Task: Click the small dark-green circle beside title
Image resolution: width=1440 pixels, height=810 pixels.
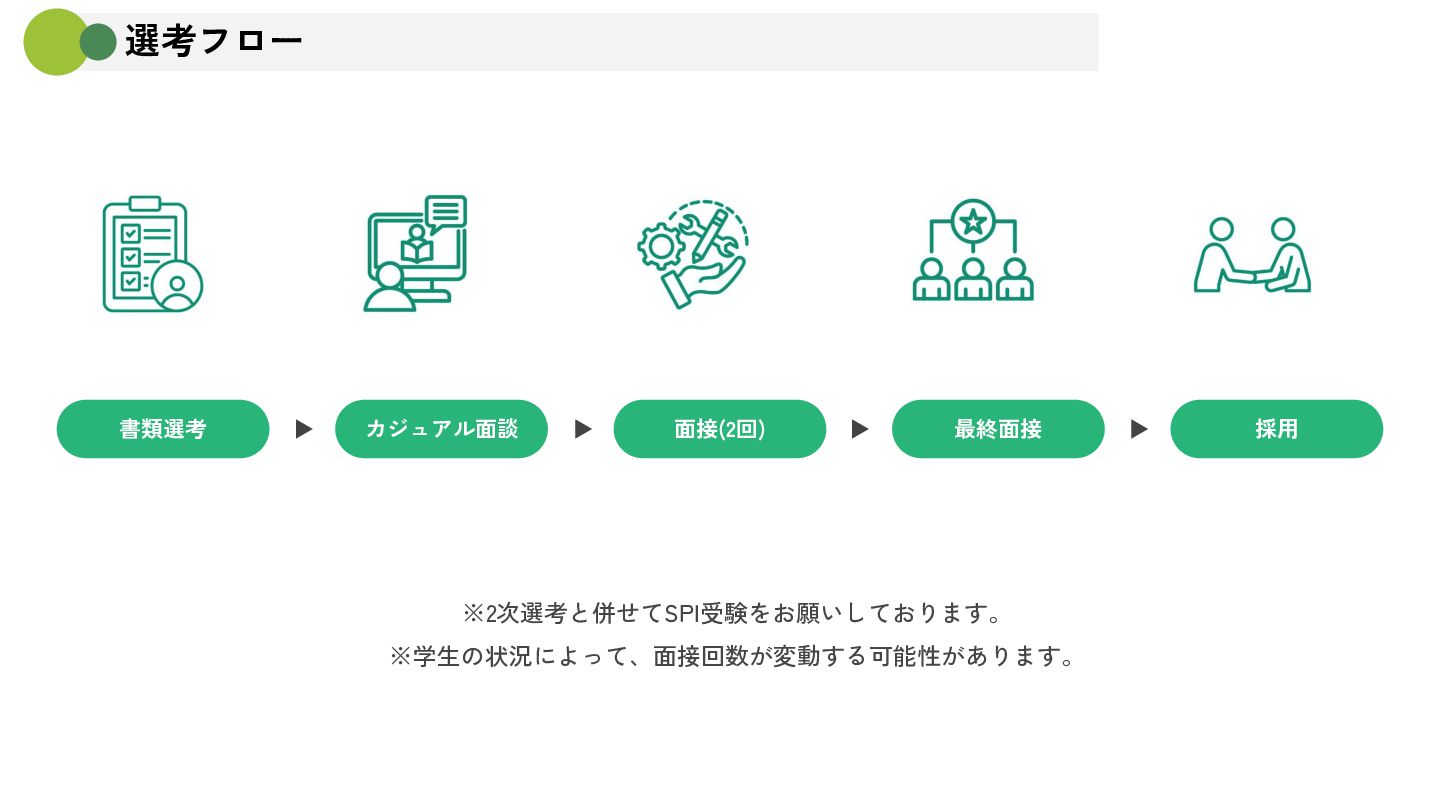Action: point(98,42)
